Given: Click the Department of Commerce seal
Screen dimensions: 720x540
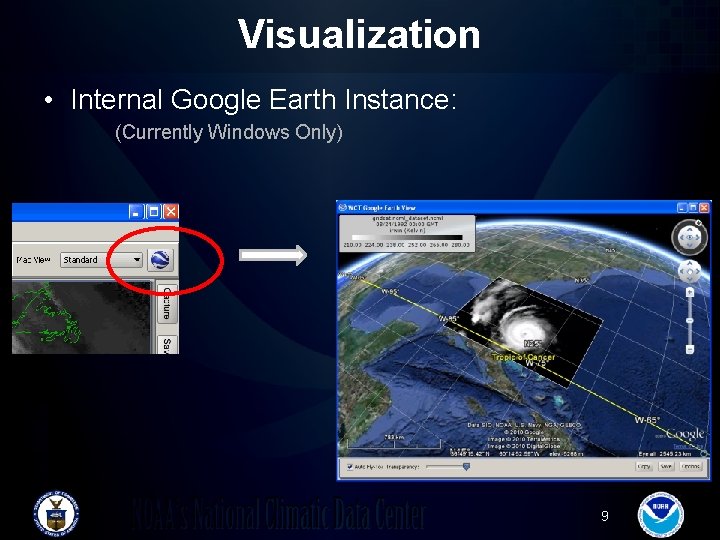Looking at the screenshot, I should click(56, 514).
